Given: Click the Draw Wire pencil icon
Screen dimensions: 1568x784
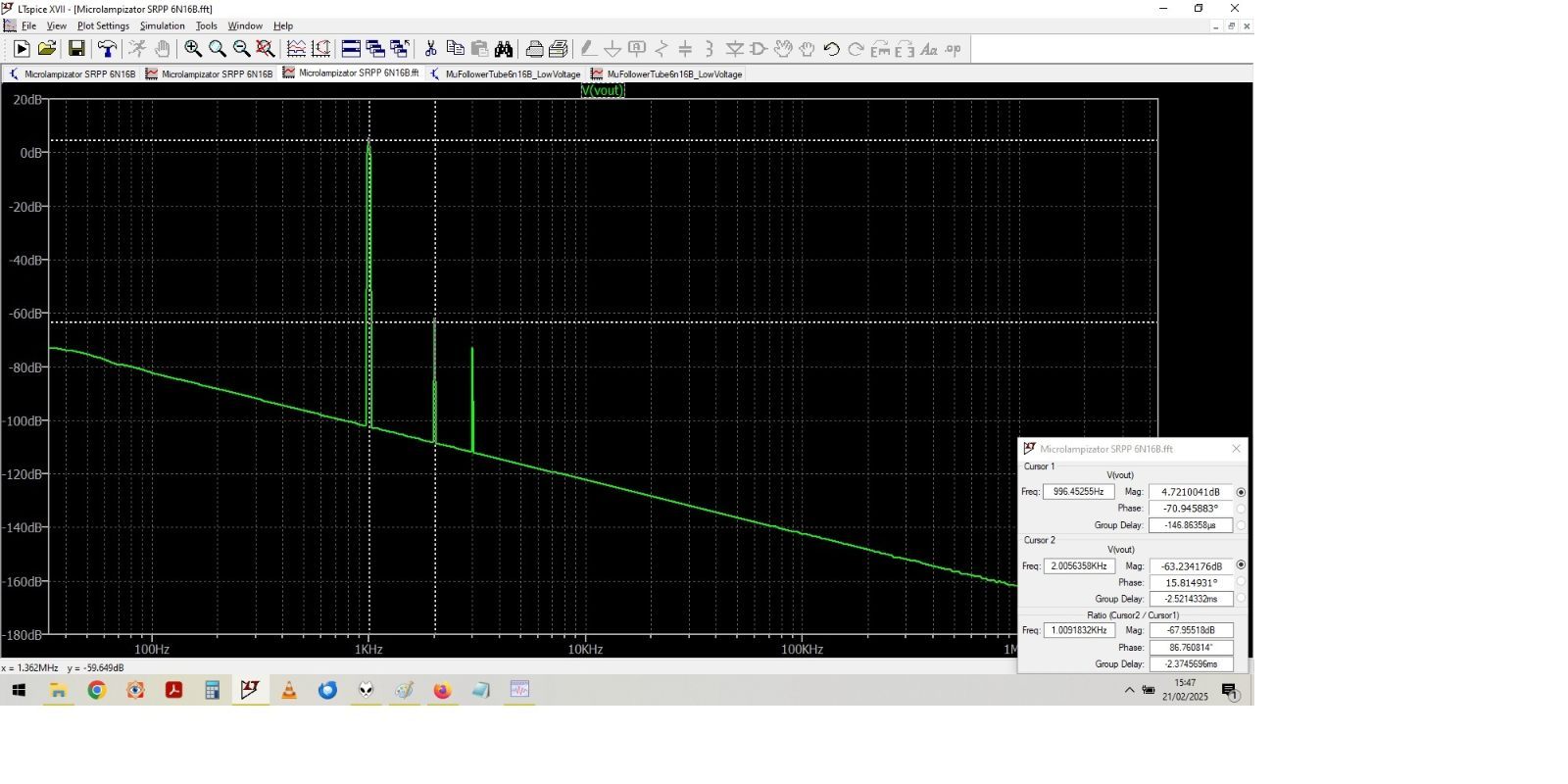Looking at the screenshot, I should 588,49.
